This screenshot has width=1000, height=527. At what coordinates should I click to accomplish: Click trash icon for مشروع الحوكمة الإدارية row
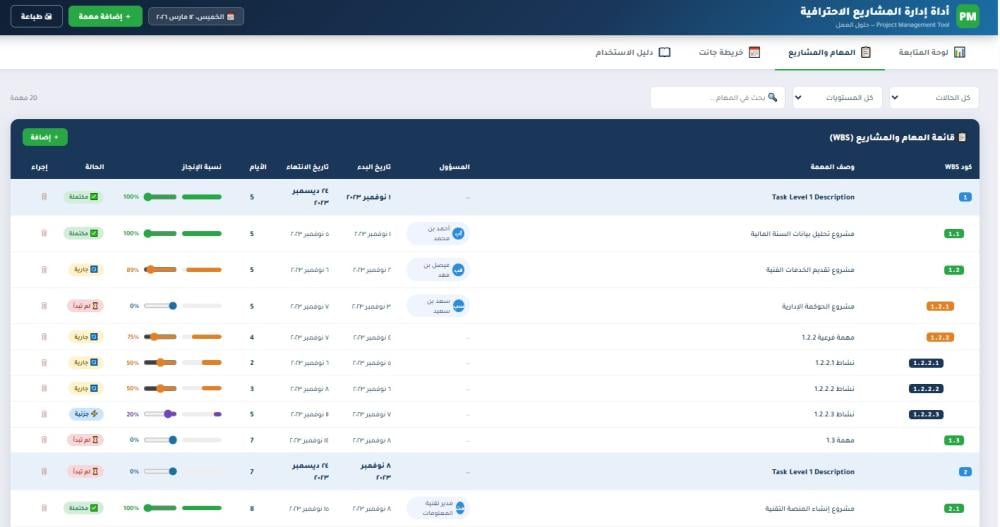click(x=44, y=306)
